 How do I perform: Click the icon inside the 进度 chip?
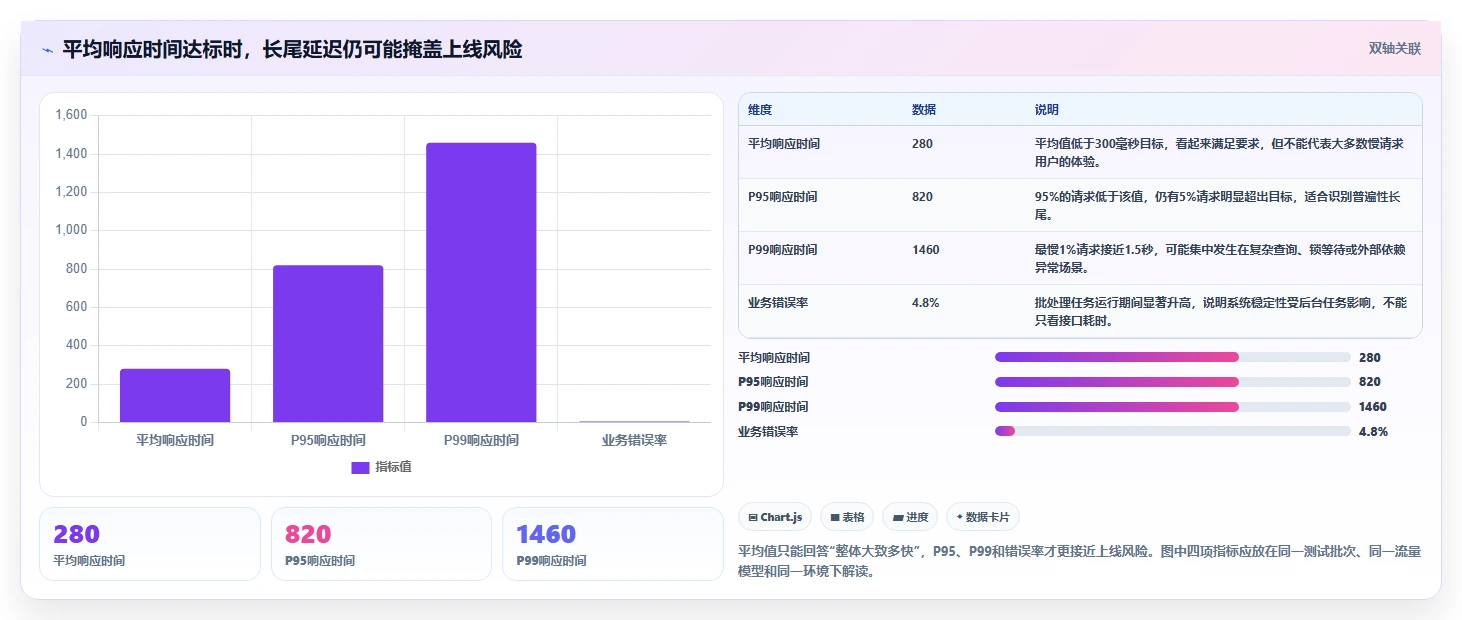898,517
